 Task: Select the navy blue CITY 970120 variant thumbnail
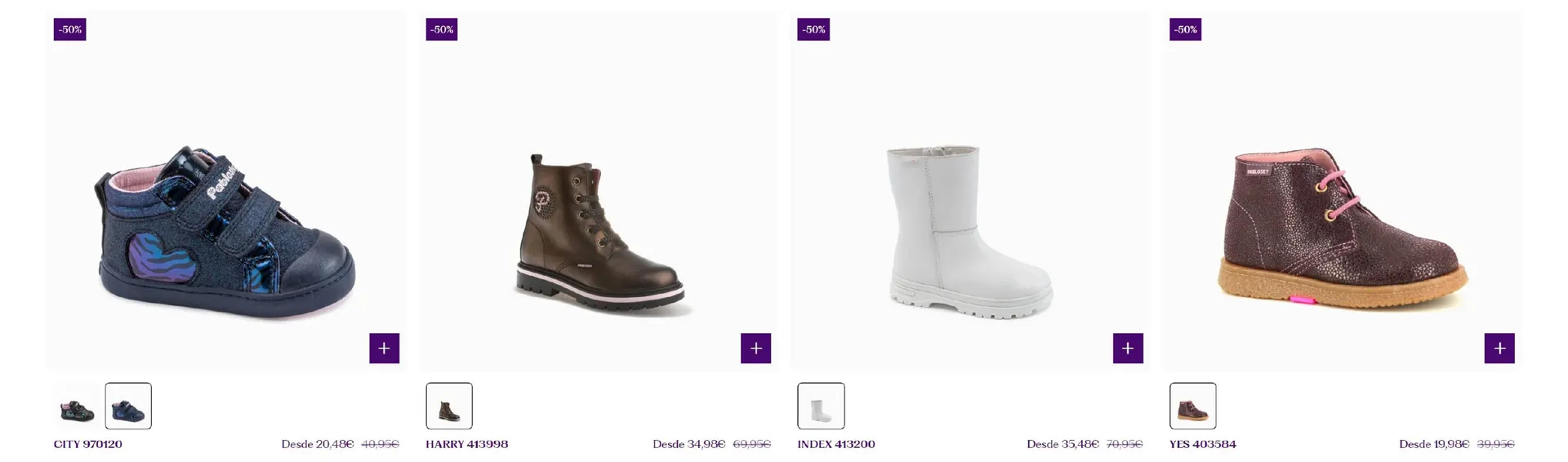pyautogui.click(x=128, y=406)
